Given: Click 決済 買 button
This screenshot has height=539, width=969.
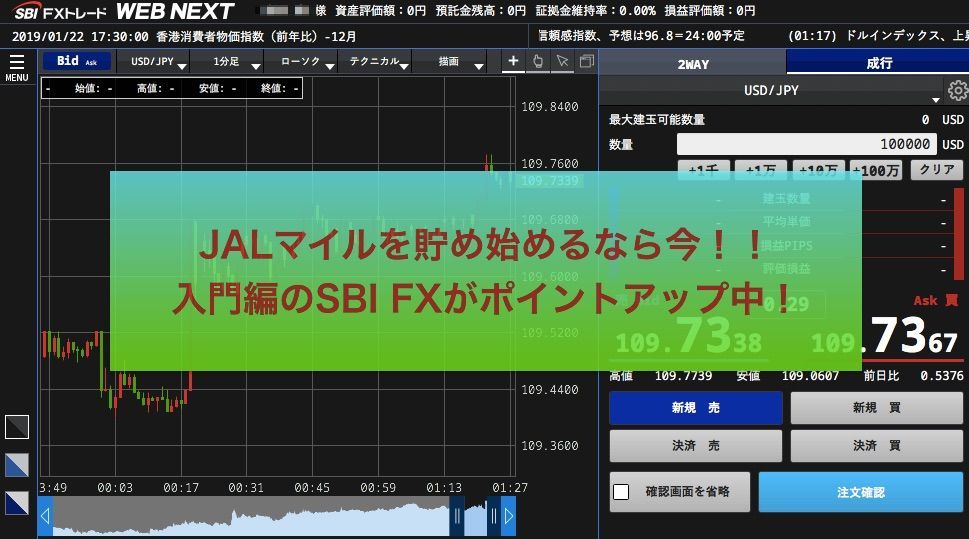Looking at the screenshot, I should coord(877,446).
